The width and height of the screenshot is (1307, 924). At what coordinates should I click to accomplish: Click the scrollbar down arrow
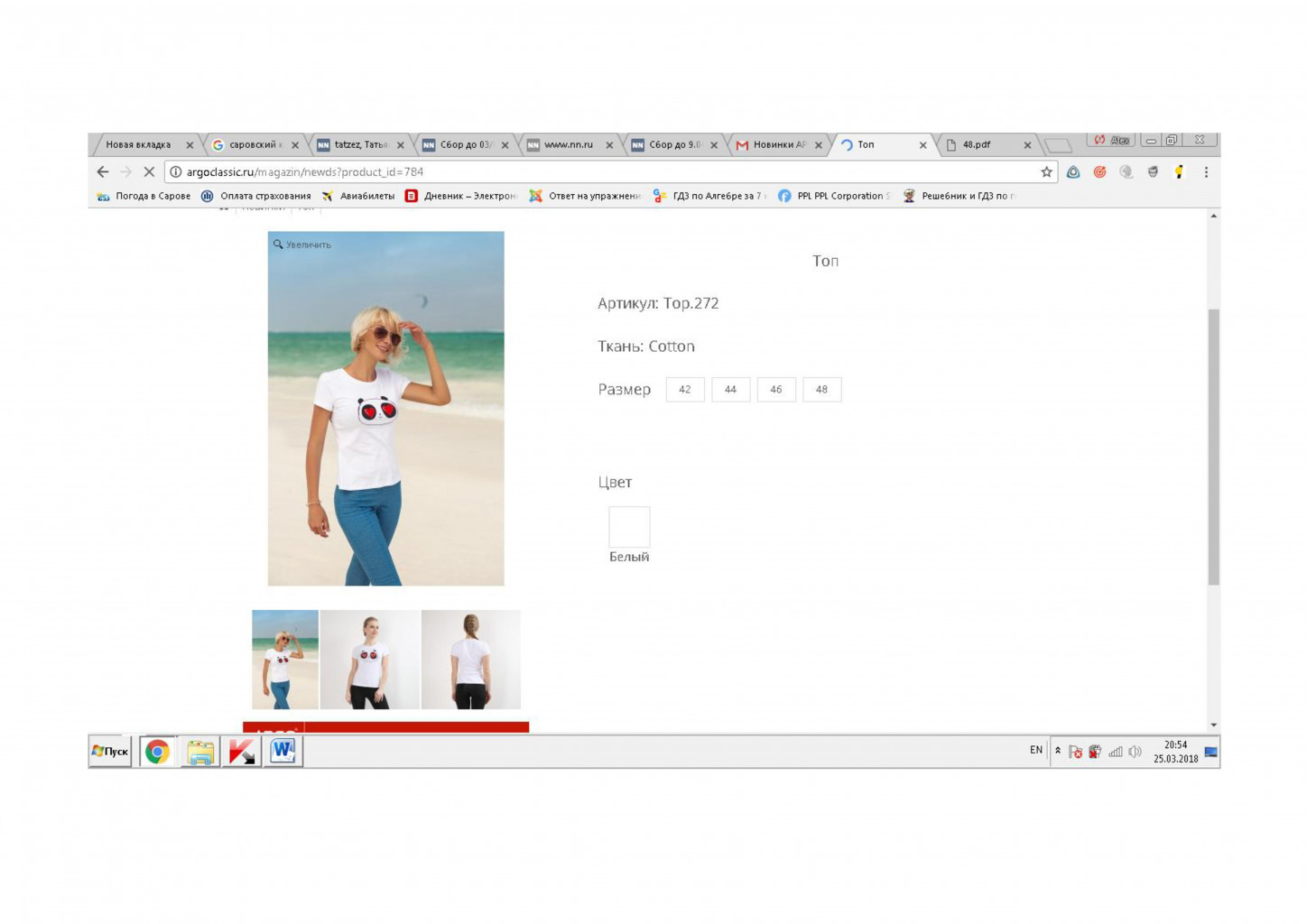1213,725
